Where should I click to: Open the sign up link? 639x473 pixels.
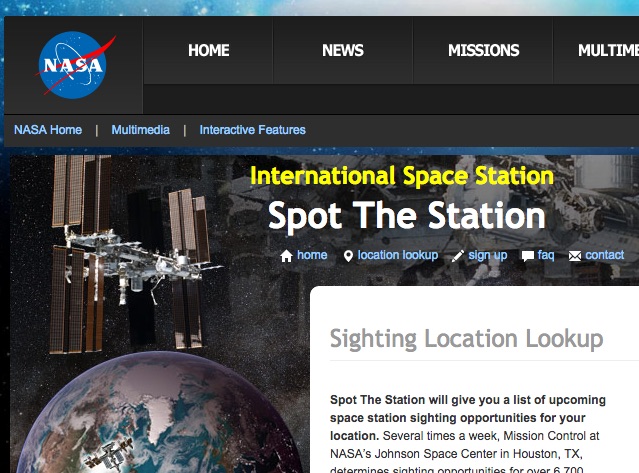point(488,255)
